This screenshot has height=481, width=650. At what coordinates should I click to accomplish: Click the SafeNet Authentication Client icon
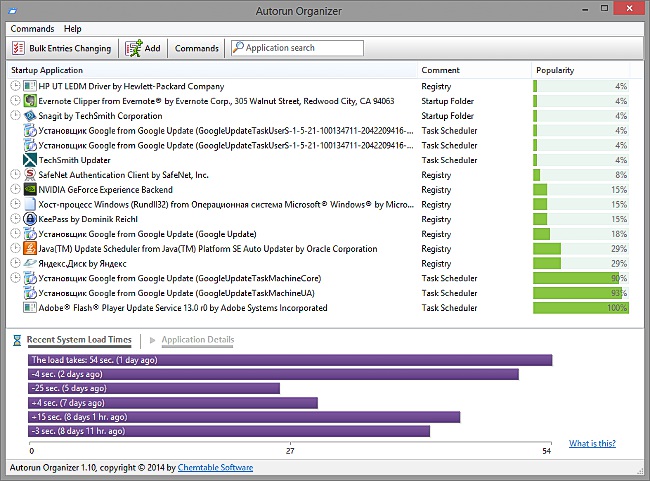coord(30,175)
